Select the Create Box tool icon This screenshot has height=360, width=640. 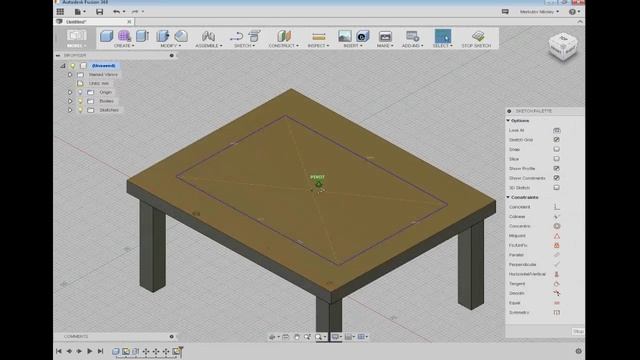[107, 36]
